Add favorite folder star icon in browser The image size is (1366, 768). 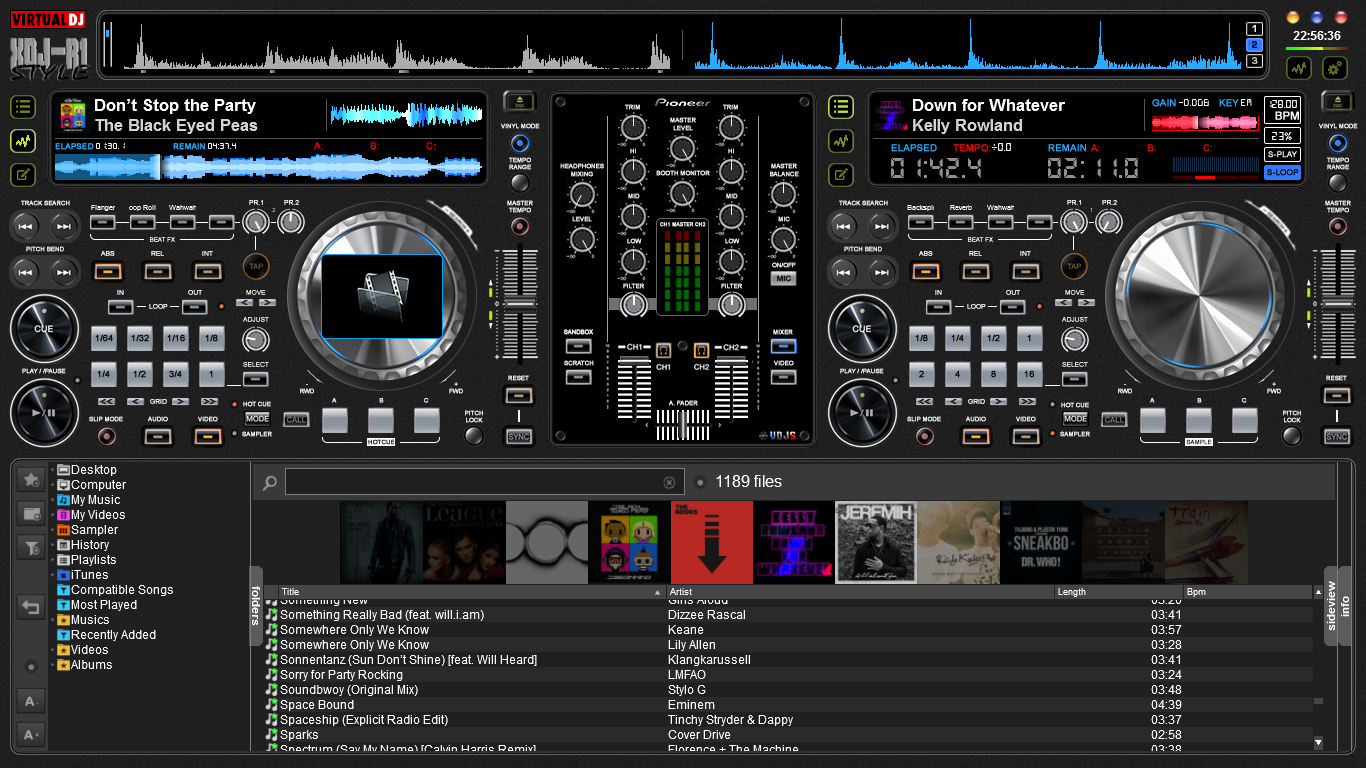(x=31, y=480)
